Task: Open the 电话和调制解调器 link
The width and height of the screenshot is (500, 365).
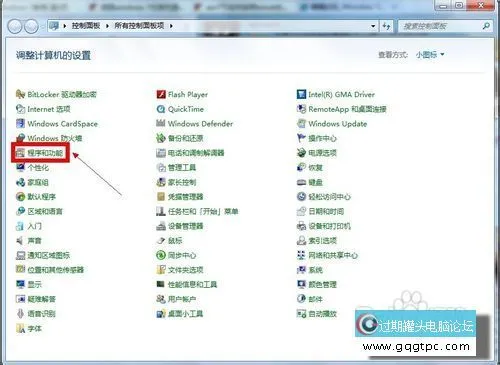Action: pos(196,153)
